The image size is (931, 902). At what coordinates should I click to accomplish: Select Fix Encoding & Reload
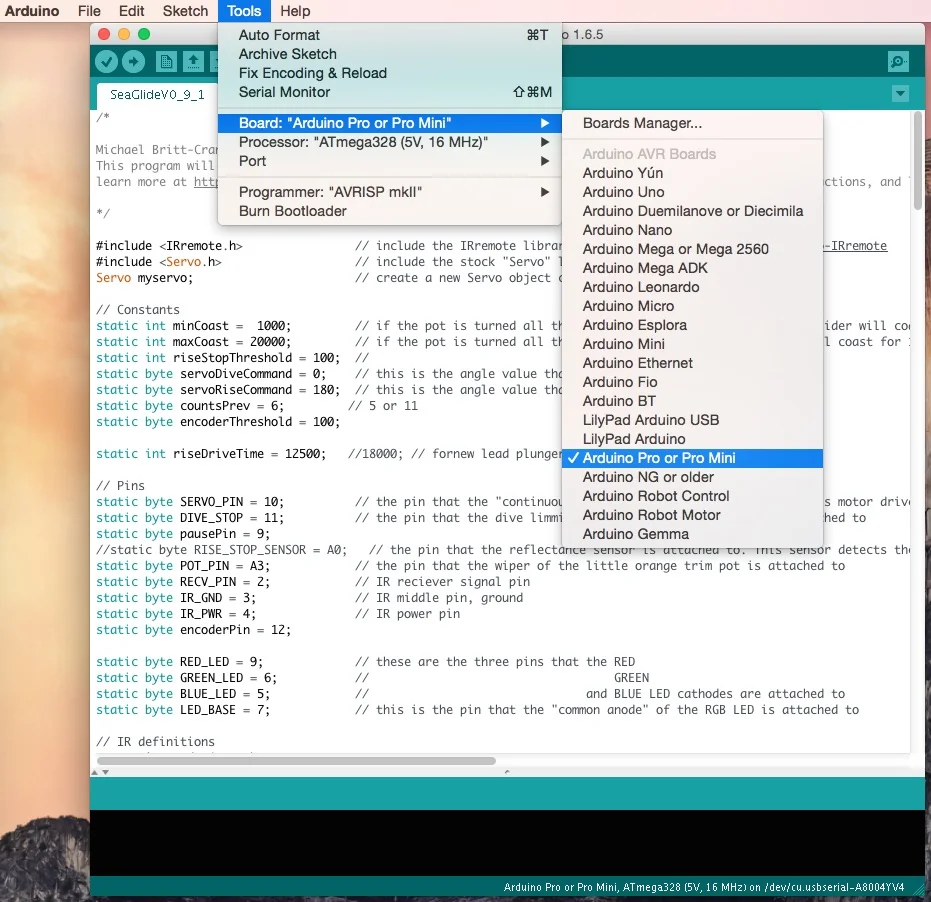point(390,73)
